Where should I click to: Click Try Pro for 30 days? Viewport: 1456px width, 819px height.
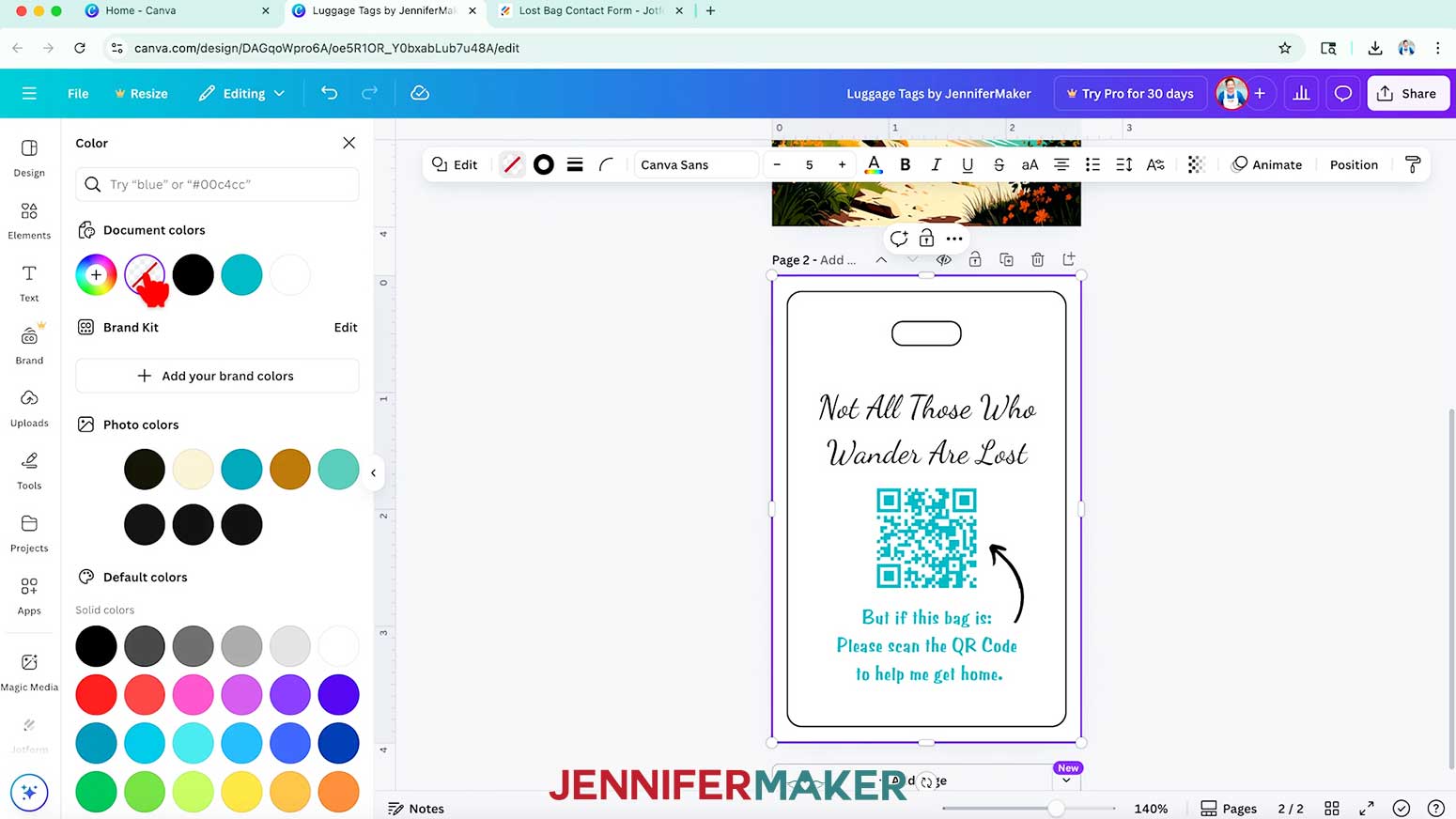(x=1129, y=93)
